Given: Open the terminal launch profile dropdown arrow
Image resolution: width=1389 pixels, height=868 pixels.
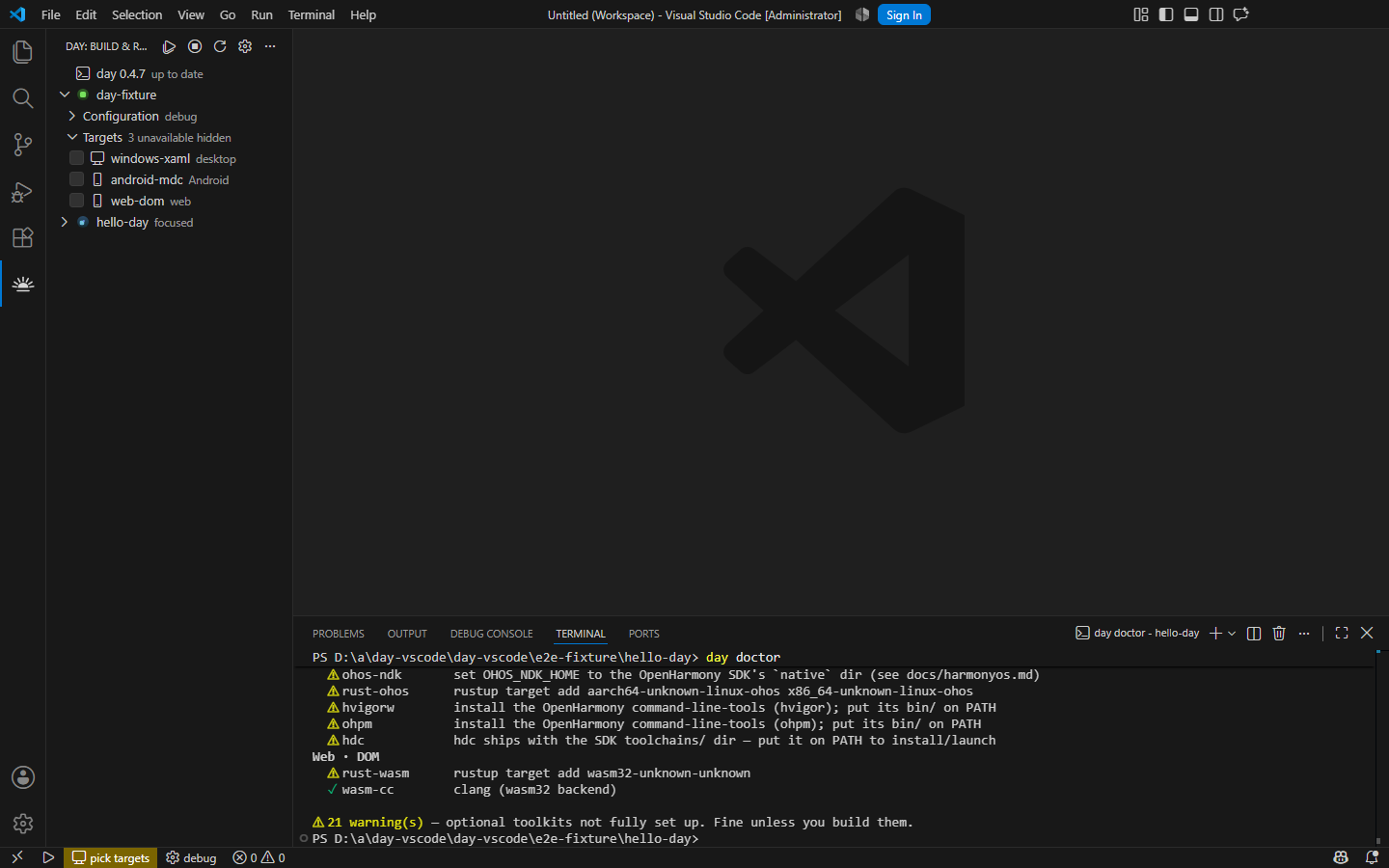Looking at the screenshot, I should tap(1232, 633).
